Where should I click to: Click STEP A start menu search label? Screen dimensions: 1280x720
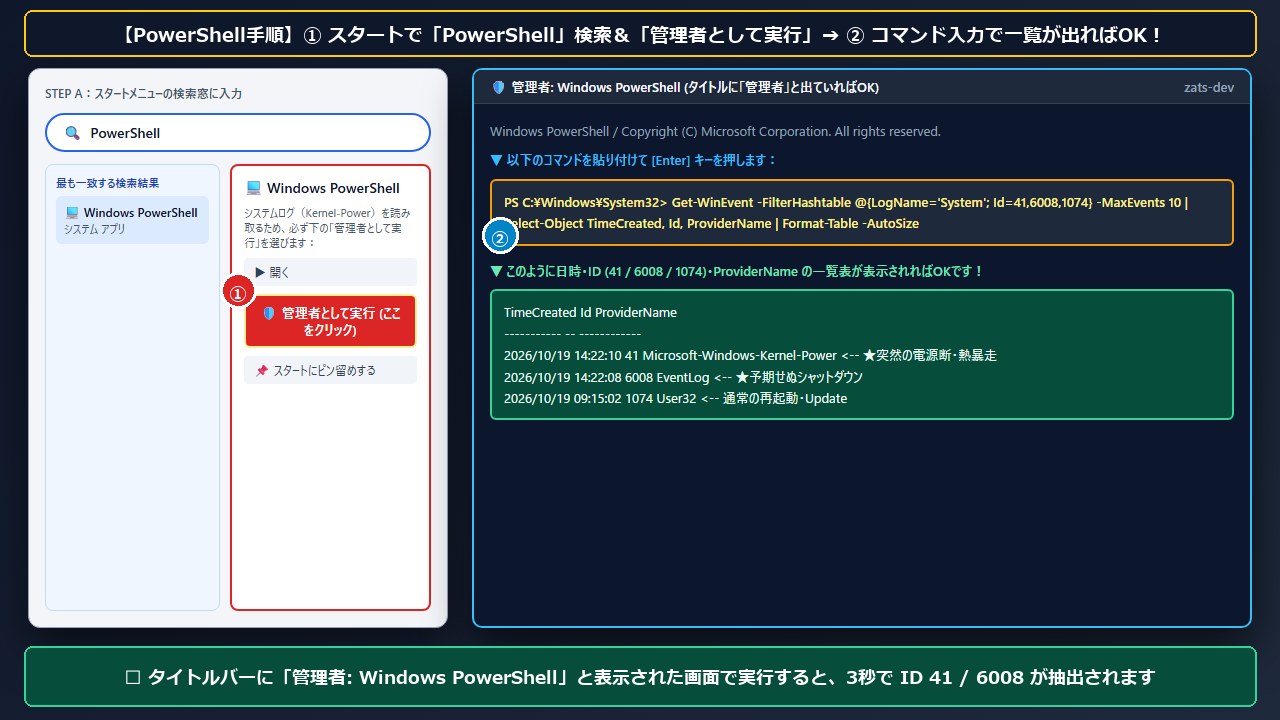tap(143, 93)
